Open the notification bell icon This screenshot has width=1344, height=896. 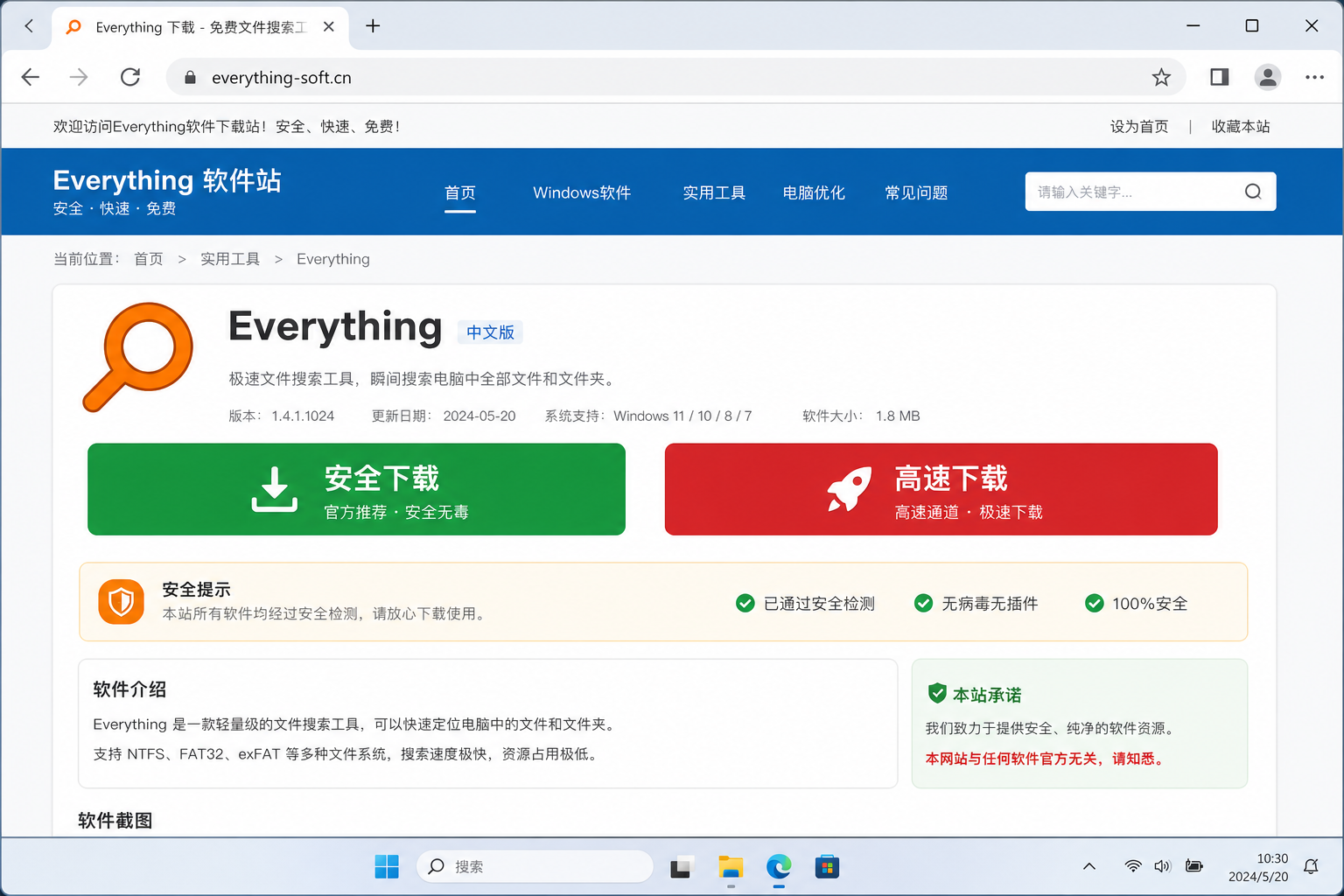pyautogui.click(x=1311, y=866)
